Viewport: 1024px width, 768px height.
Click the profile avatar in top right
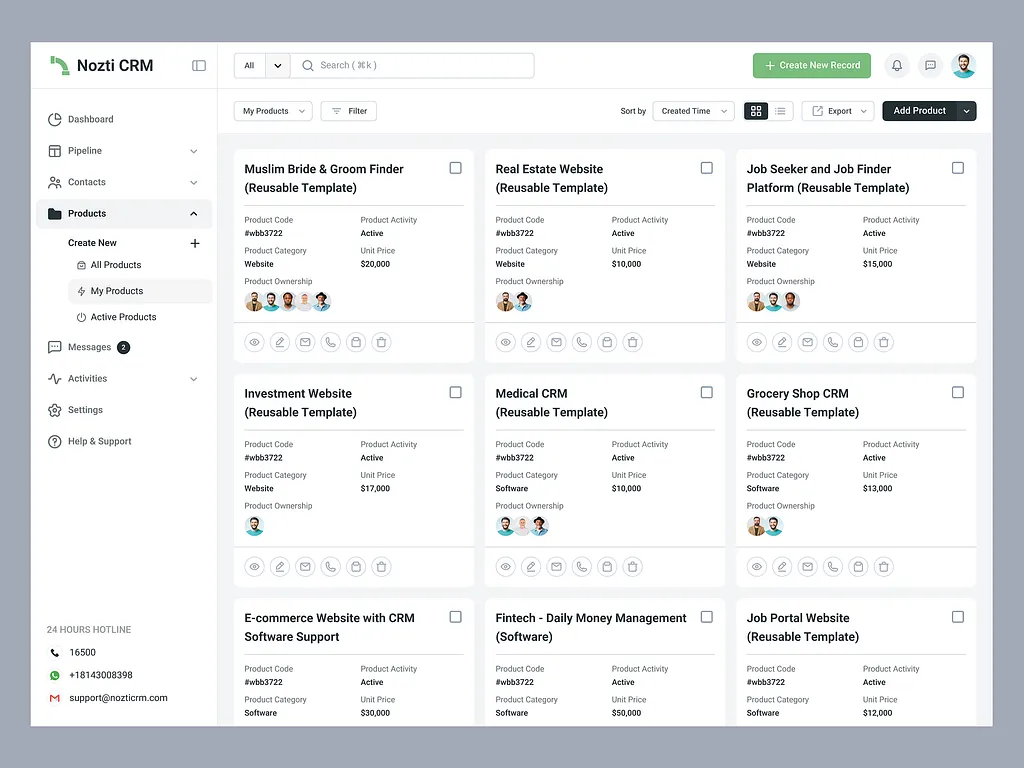(963, 65)
